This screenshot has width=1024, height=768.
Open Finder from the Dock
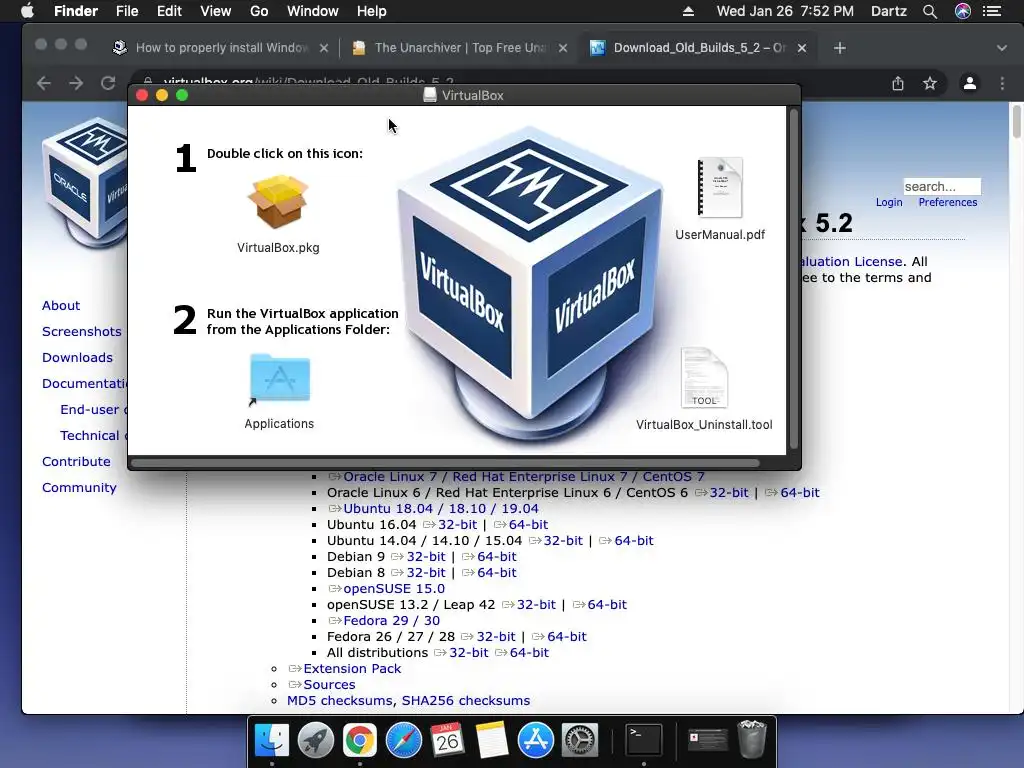tap(272, 740)
